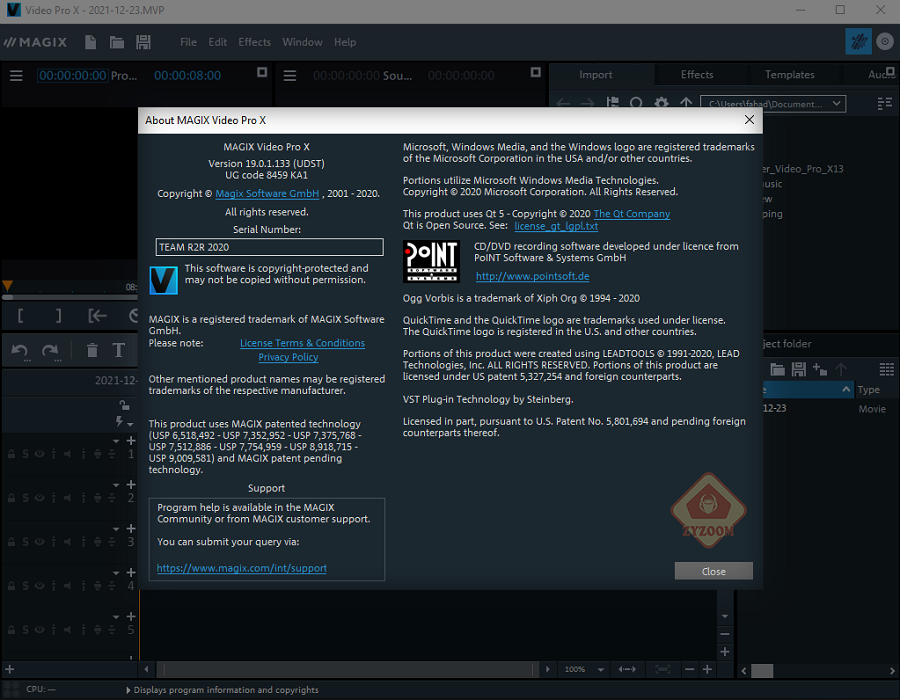
Task: Open timeline zoom 100% dropdown
Action: pyautogui.click(x=600, y=670)
